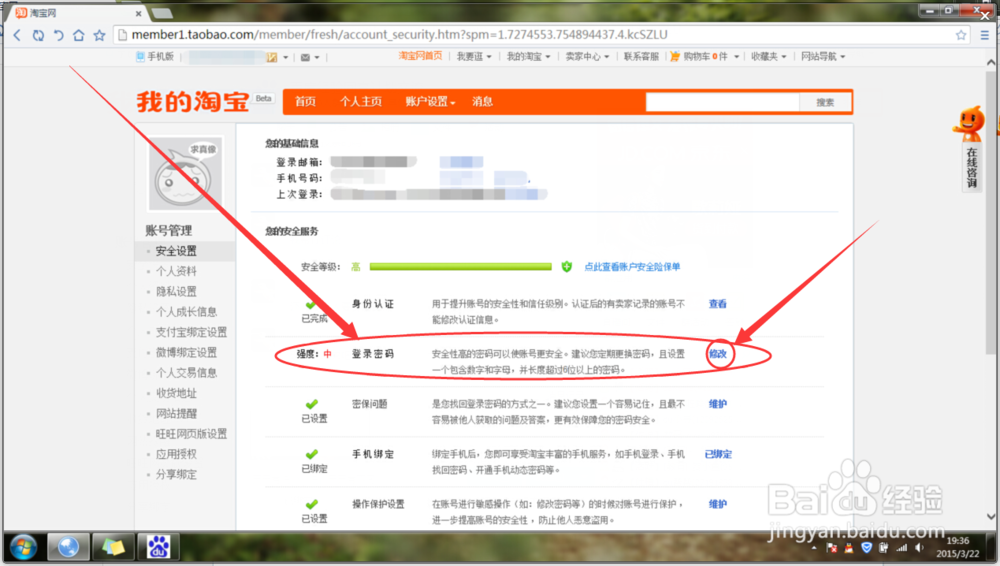Open 微博绑定设置 in sidebar
Image resolution: width=1000 pixels, height=566 pixels.
(x=186, y=353)
